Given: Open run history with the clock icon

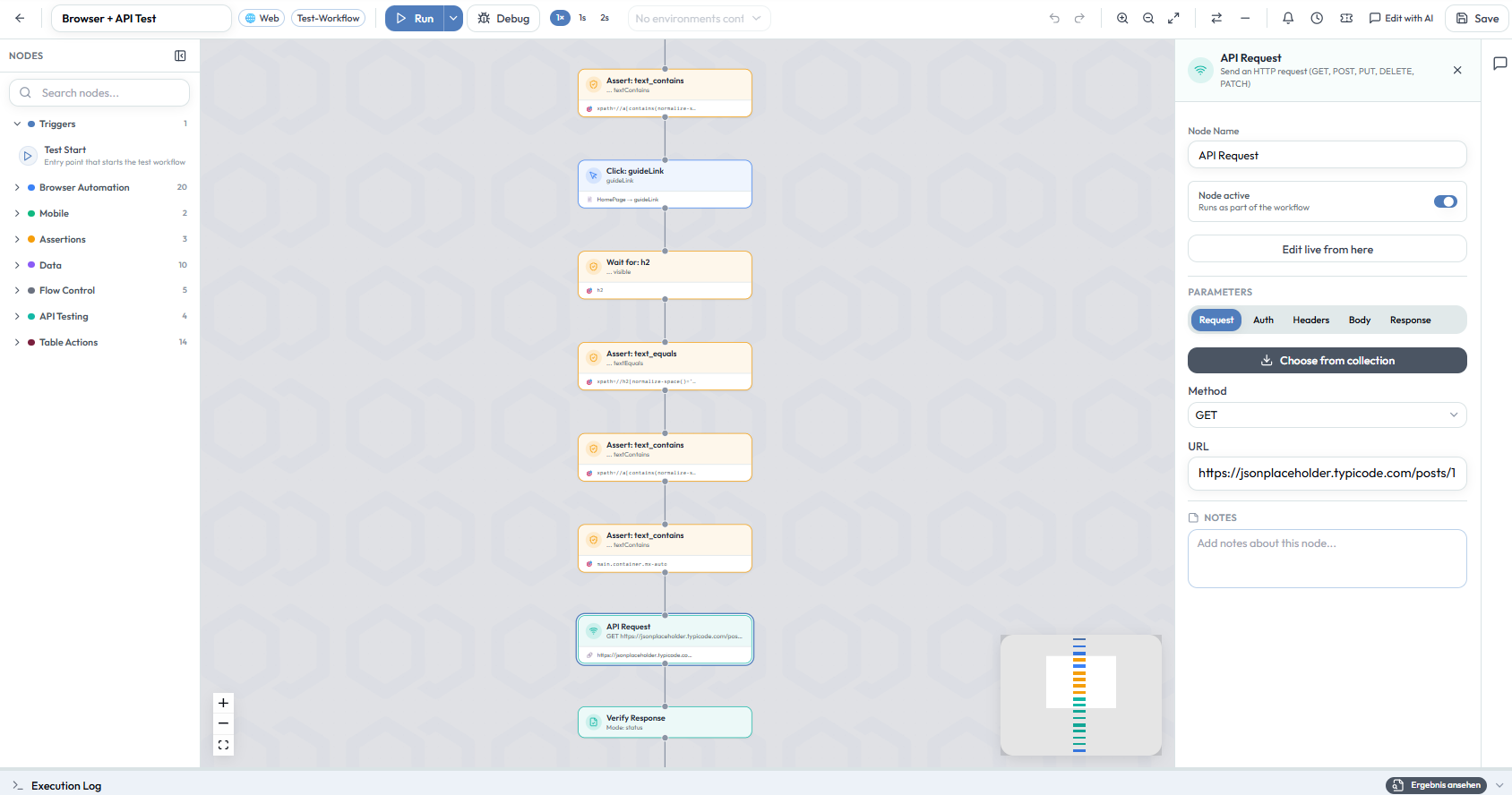Looking at the screenshot, I should click(x=1317, y=18).
